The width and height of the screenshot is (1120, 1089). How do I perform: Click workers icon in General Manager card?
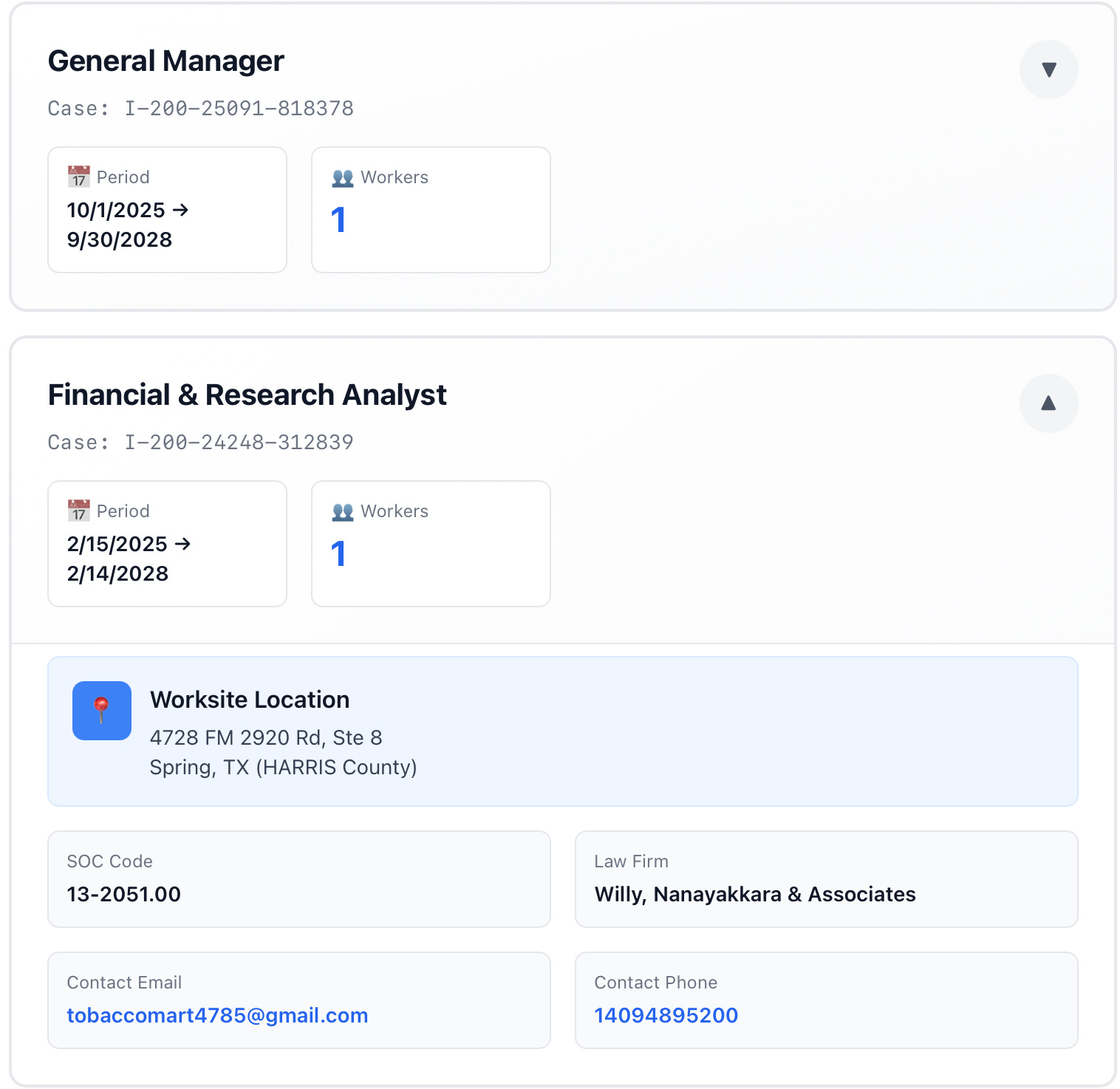343,177
